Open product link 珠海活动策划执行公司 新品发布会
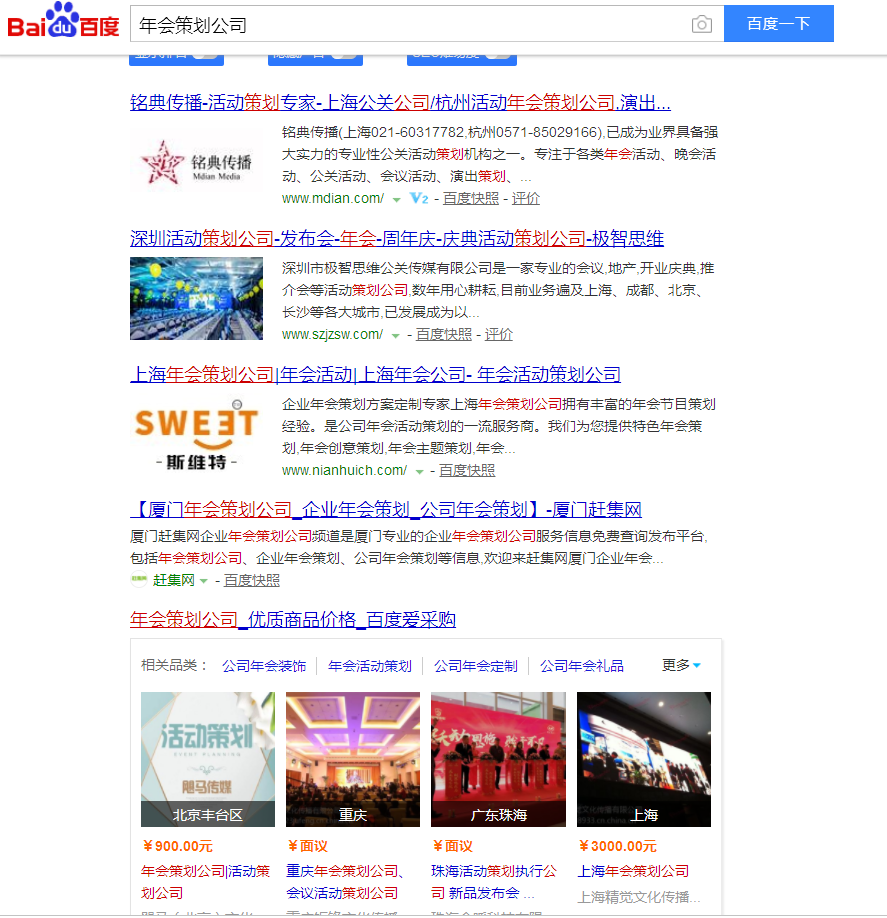 click(x=494, y=882)
